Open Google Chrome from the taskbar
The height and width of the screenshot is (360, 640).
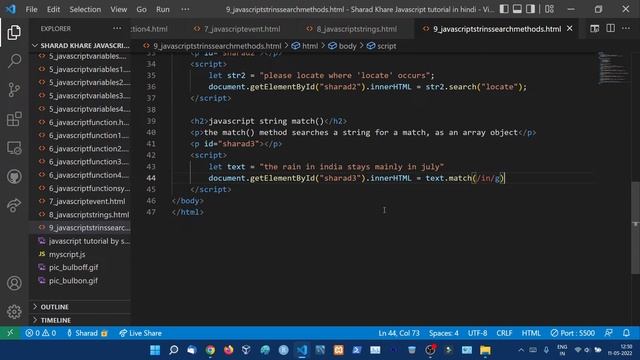[x=210, y=350]
